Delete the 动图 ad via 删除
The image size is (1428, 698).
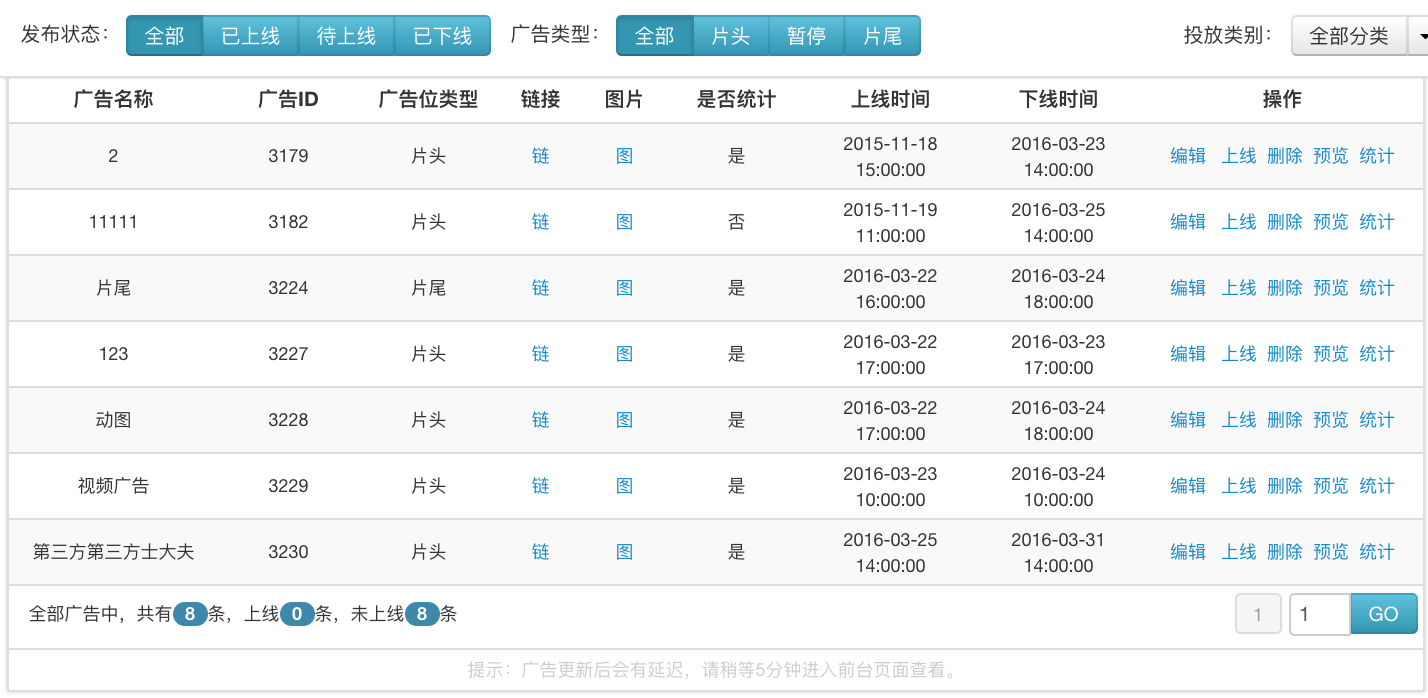pyautogui.click(x=1284, y=420)
